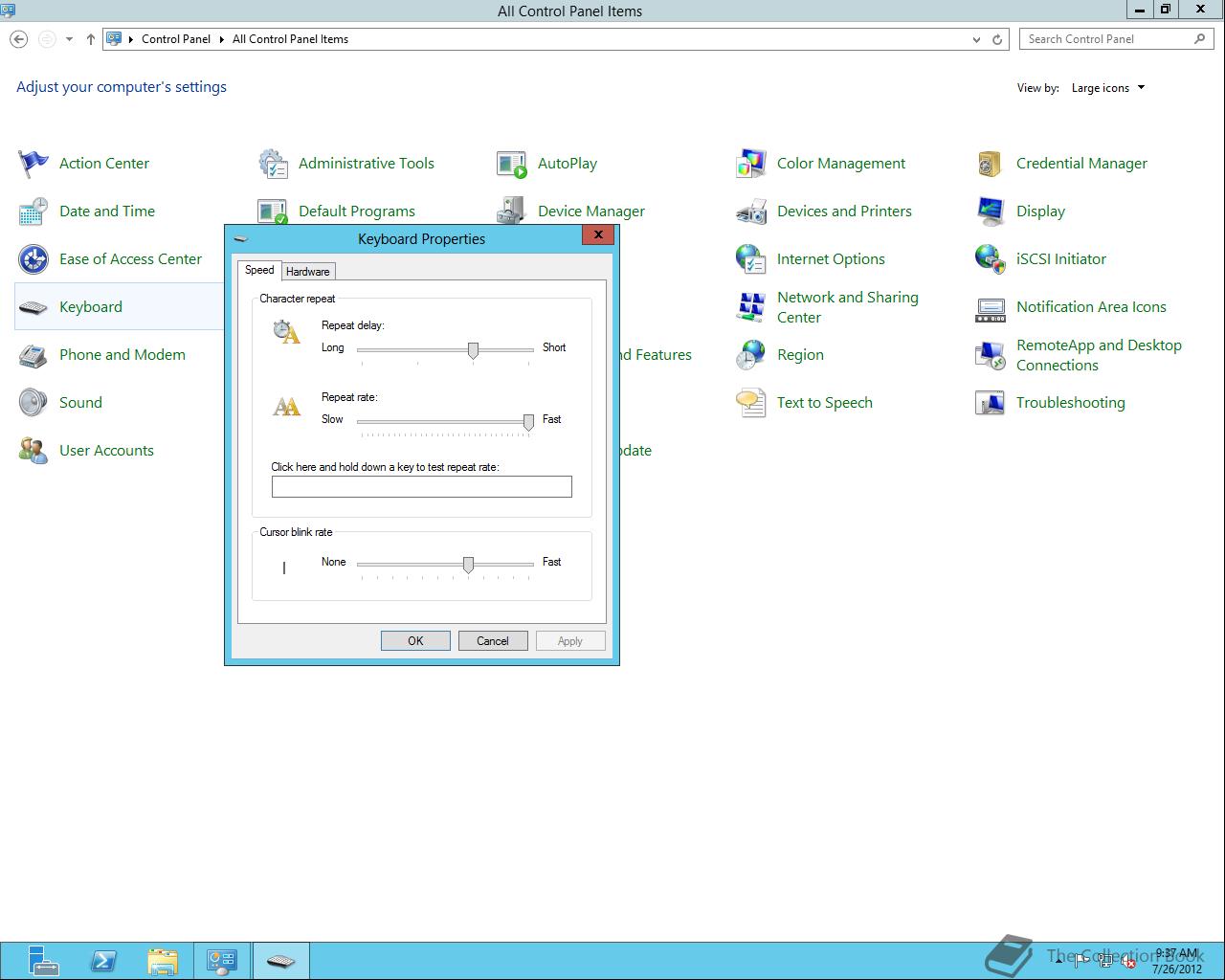This screenshot has width=1225, height=980.
Task: Launch Server Manager from taskbar
Action: click(43, 961)
